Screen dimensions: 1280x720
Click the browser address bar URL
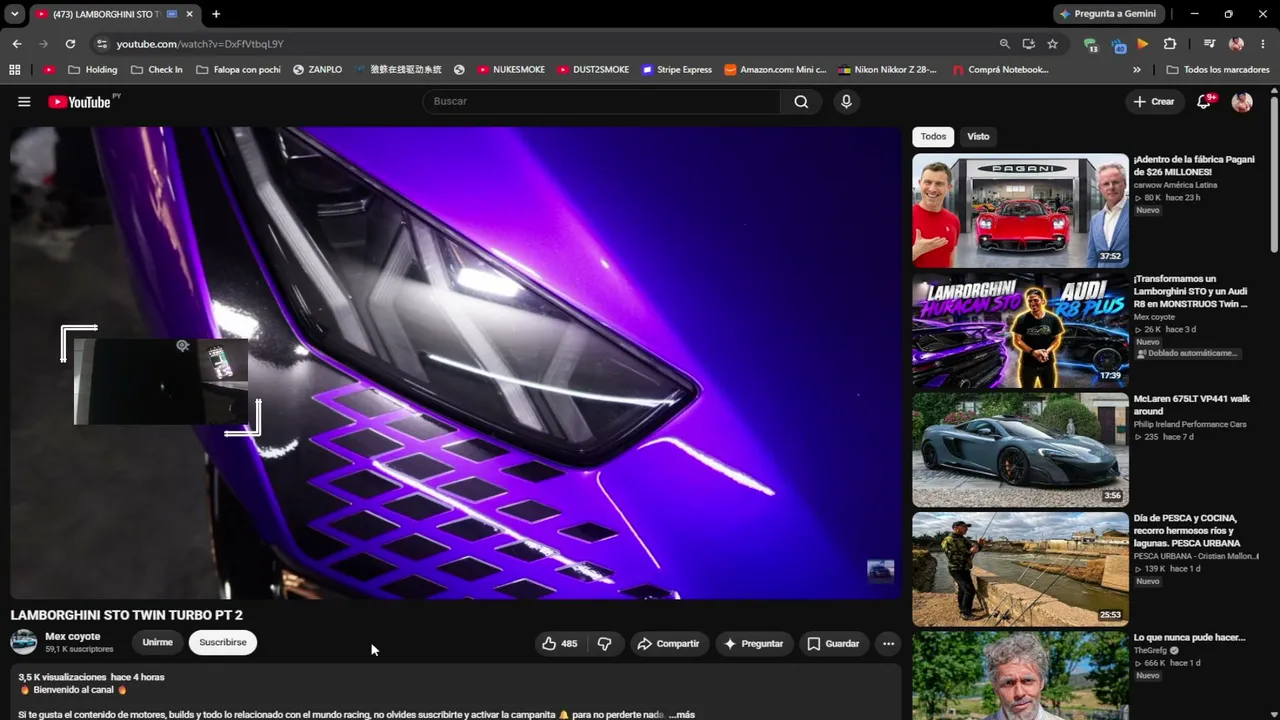[x=200, y=44]
